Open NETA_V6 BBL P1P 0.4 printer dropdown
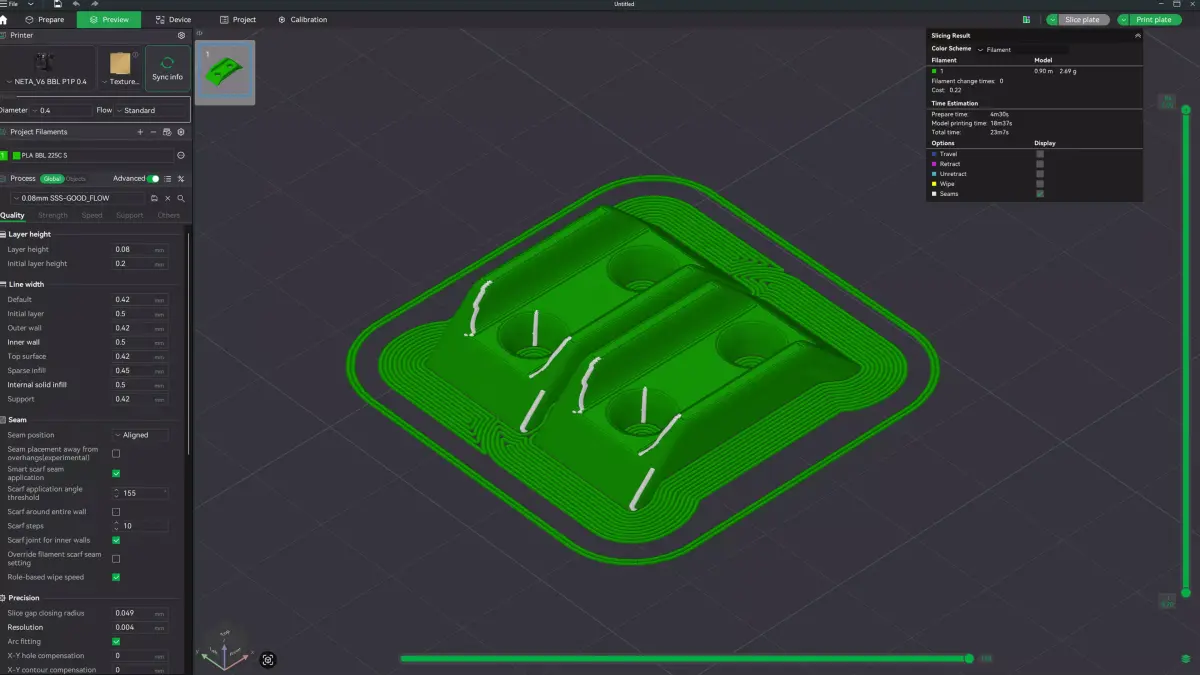 (46, 82)
